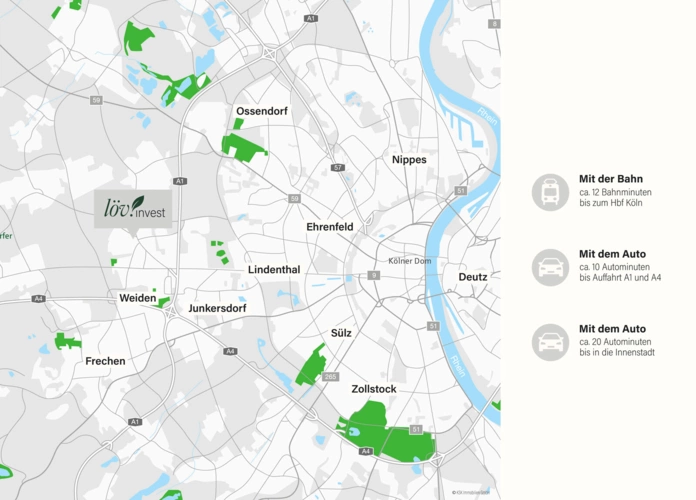
Task: Click text ca. 12 Bahnminuten bis zum Hbf Köln
Action: [x=615, y=198]
